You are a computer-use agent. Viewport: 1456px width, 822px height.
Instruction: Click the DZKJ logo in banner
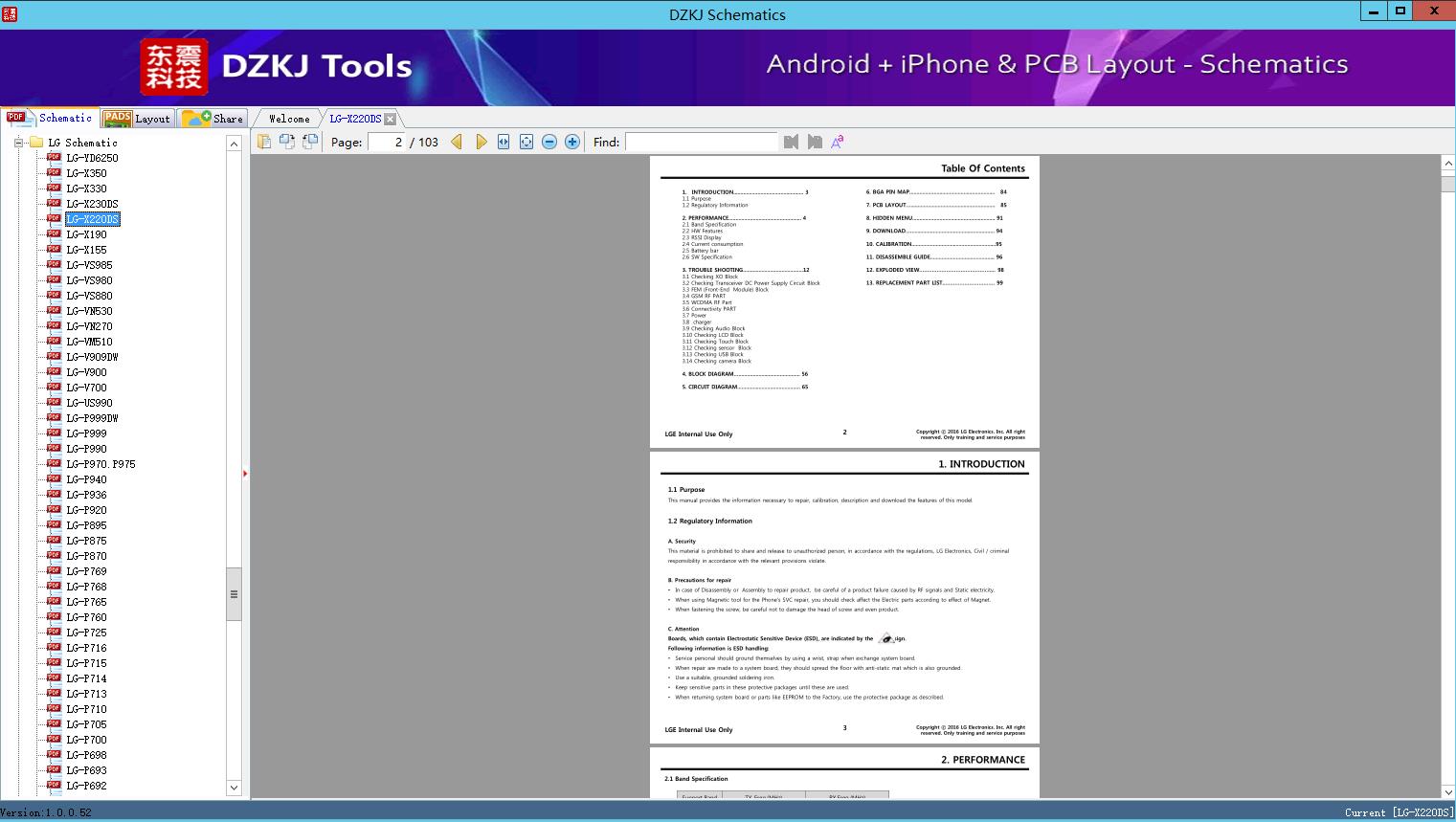[x=174, y=67]
